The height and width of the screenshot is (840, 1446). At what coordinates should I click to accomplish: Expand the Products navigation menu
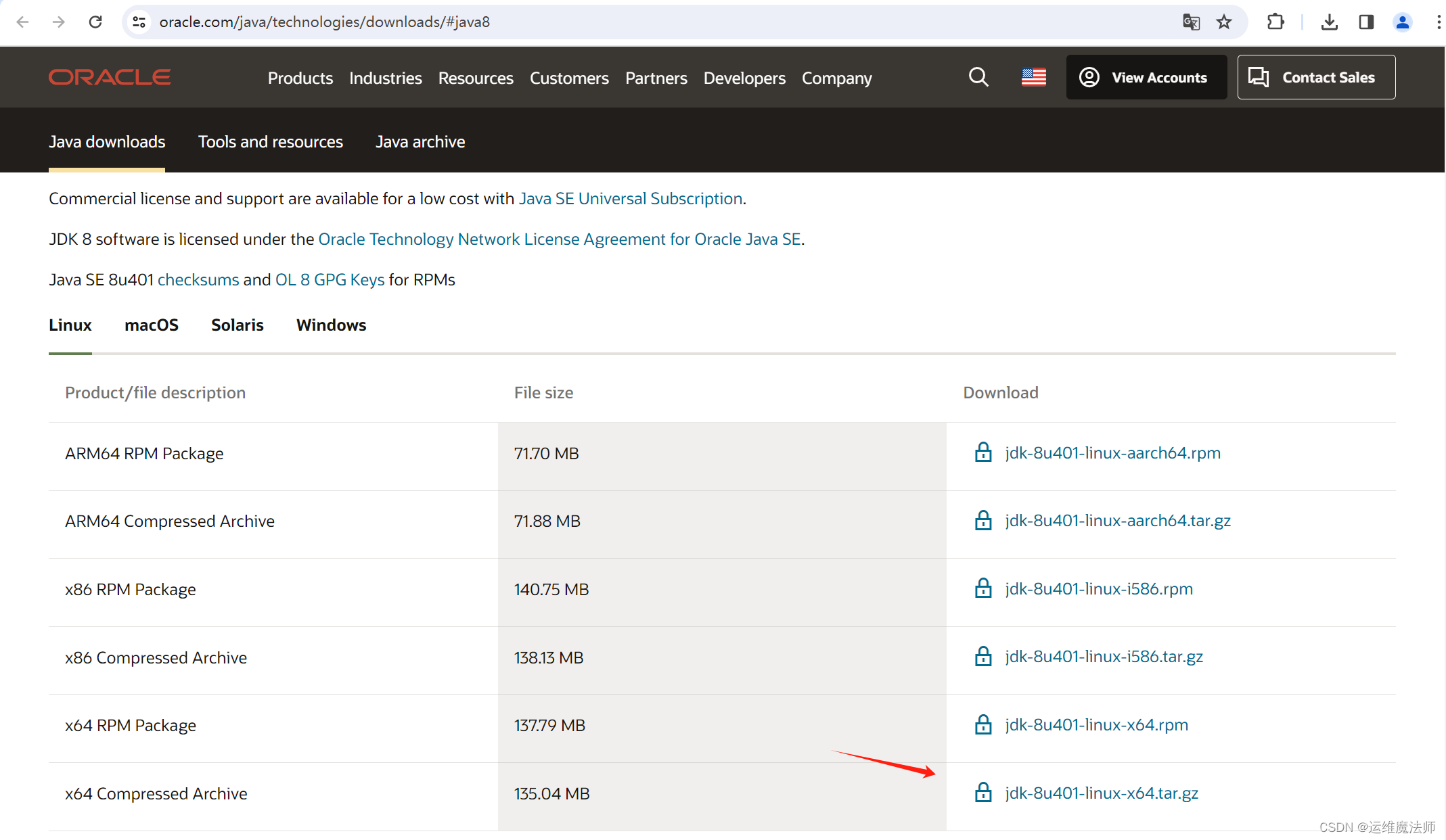[300, 78]
